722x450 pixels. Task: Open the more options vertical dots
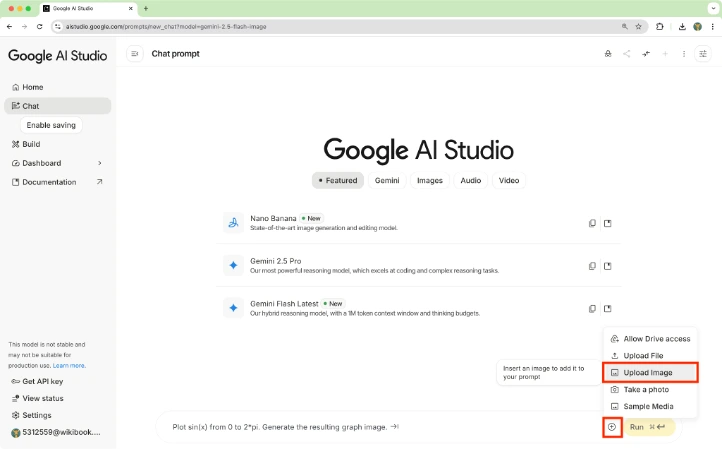pos(684,54)
